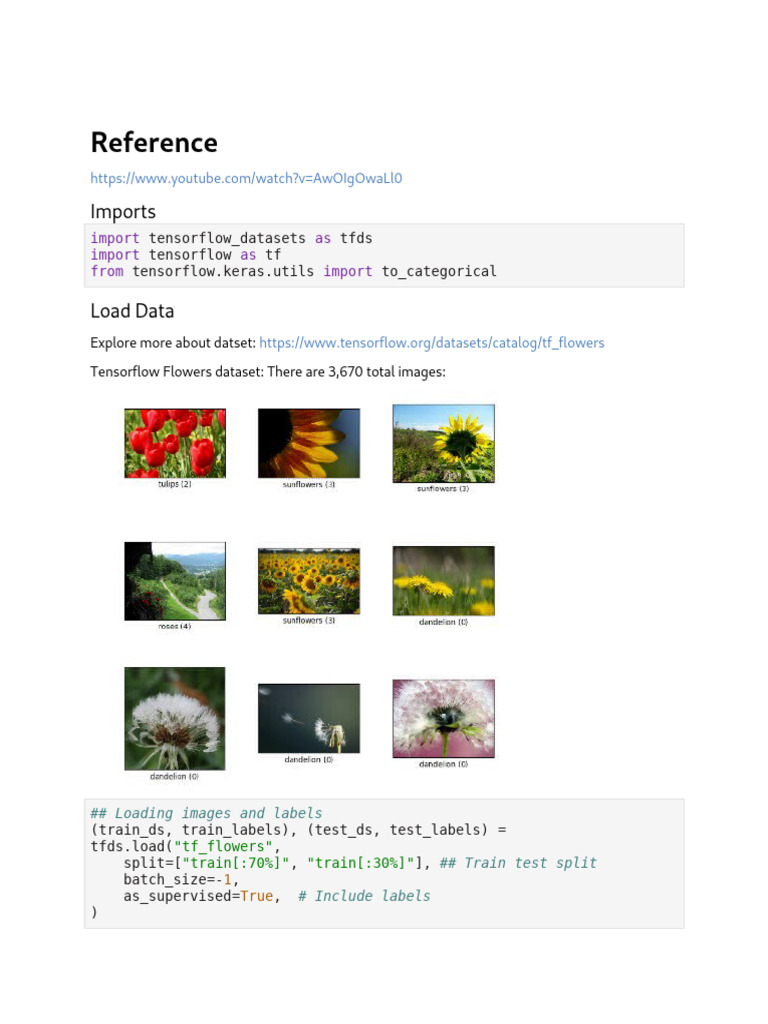768x1024 pixels.
Task: Click the comment "## Train test split"
Action: 519,863
